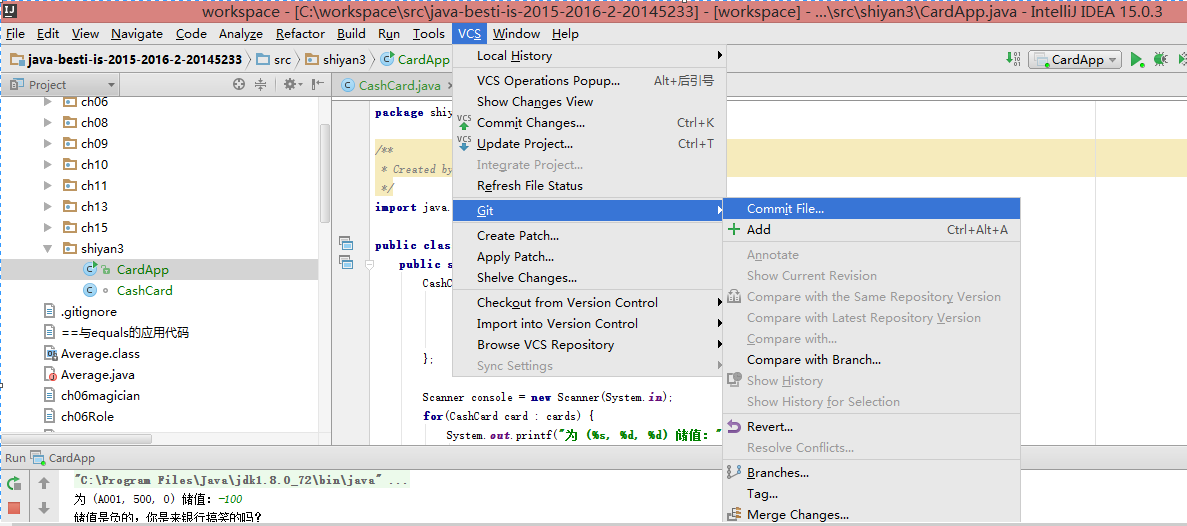The image size is (1187, 526).
Task: Open the Help menu
Action: (565, 33)
